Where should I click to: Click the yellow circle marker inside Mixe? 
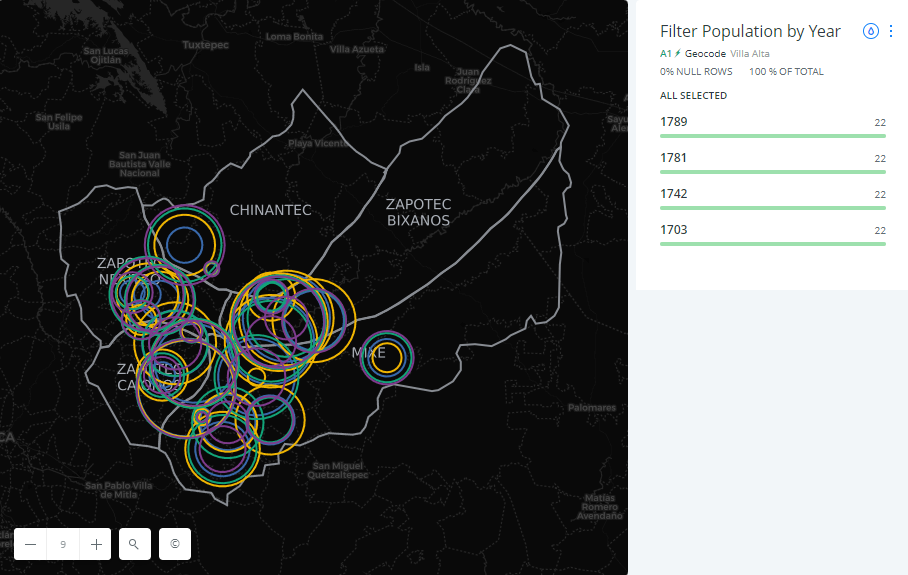tap(388, 357)
